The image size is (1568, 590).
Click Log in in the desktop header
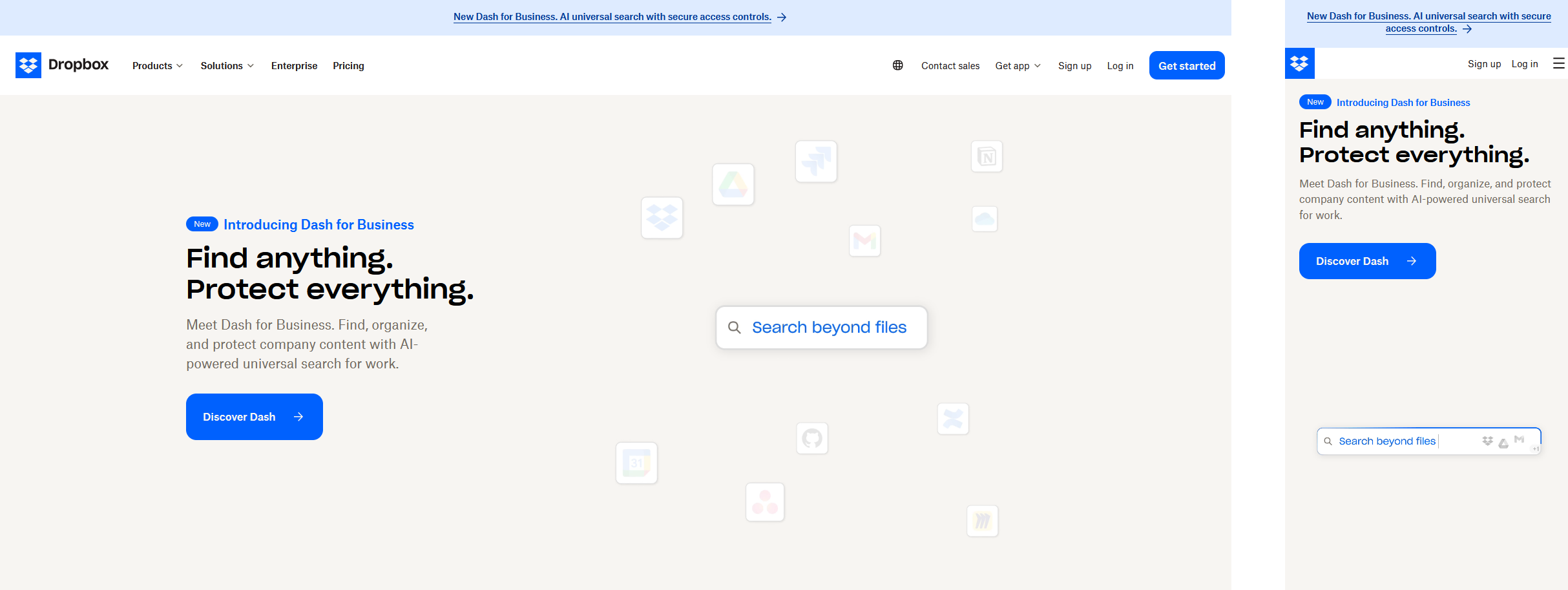[1120, 66]
